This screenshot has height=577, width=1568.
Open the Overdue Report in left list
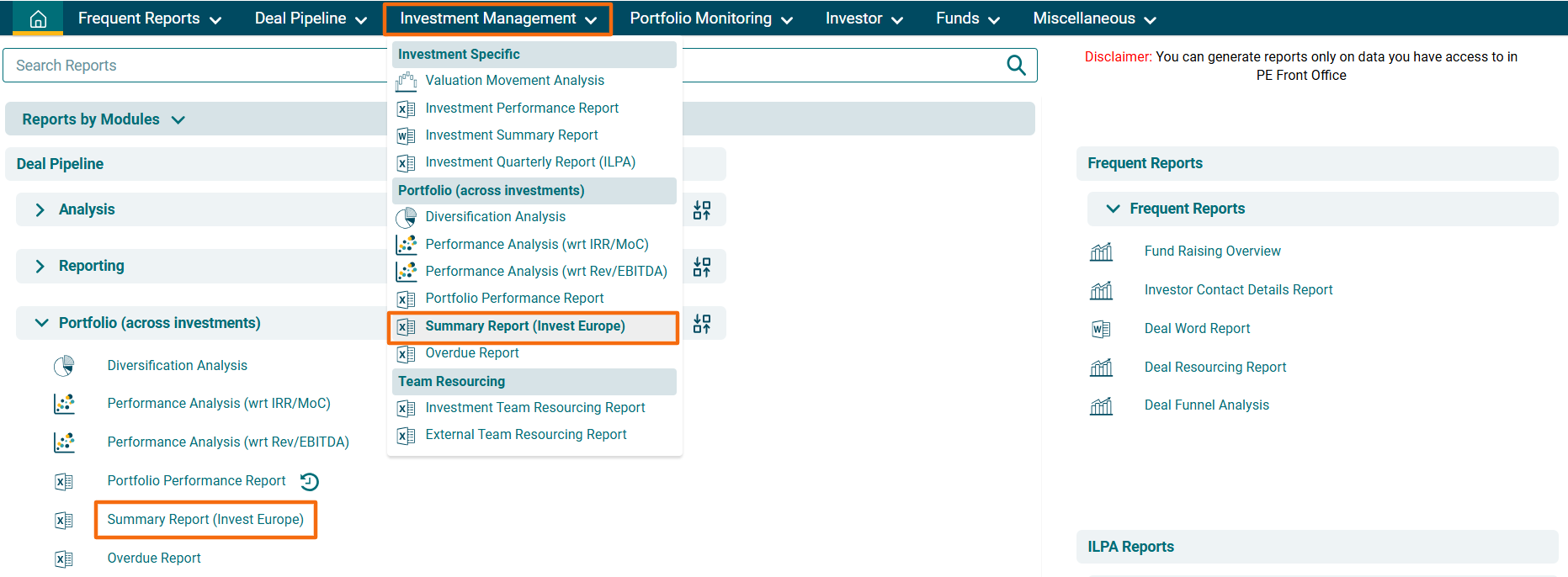pyautogui.click(x=154, y=558)
